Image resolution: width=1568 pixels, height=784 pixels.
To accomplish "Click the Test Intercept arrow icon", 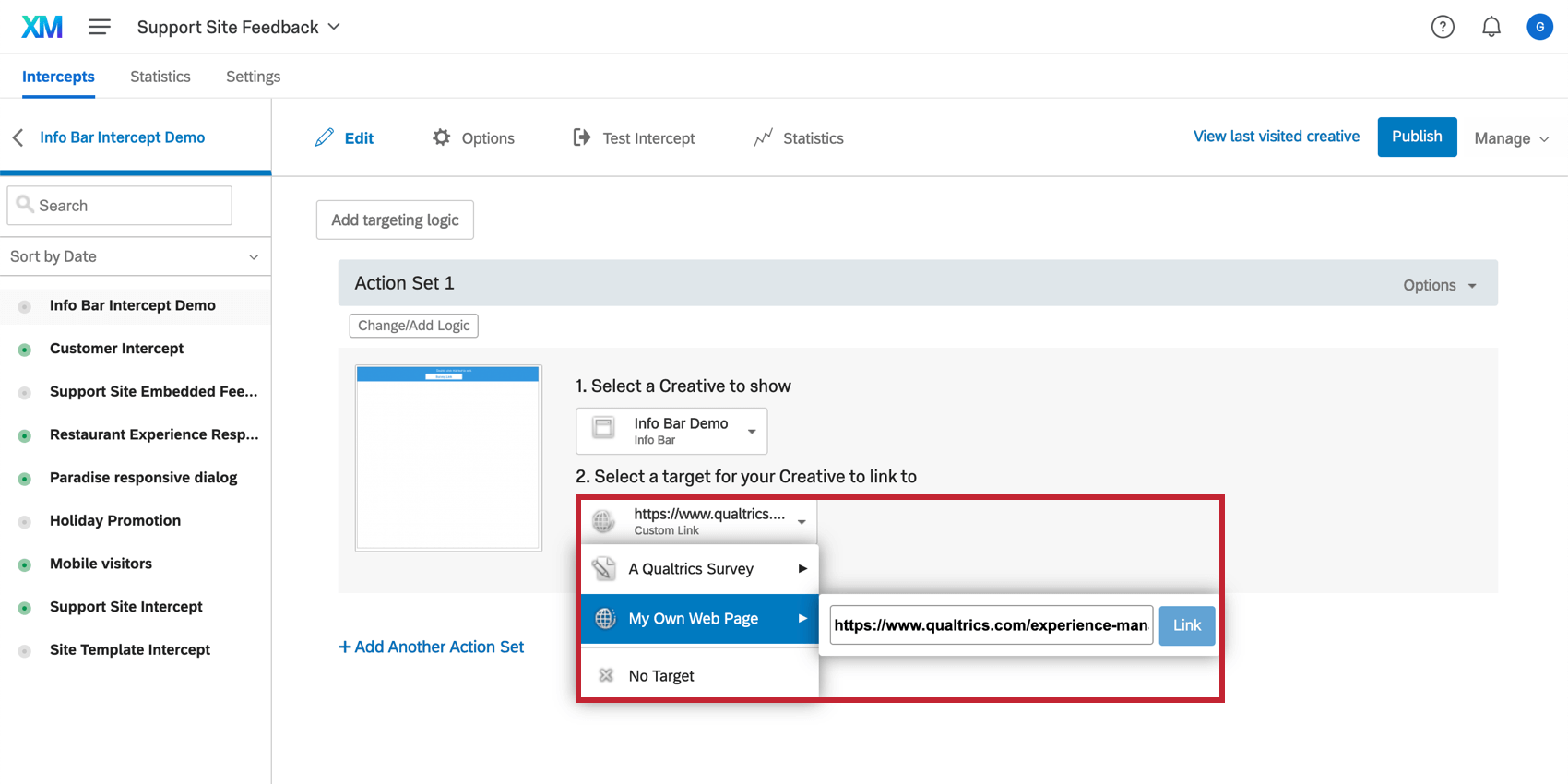I will (x=581, y=137).
